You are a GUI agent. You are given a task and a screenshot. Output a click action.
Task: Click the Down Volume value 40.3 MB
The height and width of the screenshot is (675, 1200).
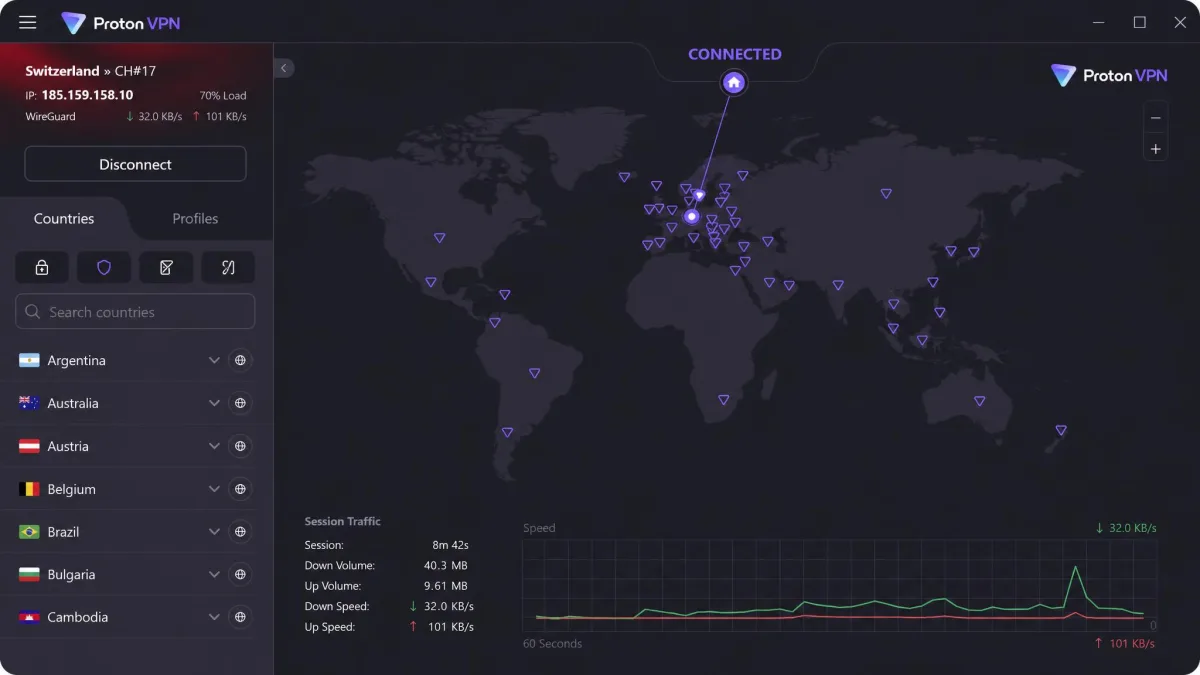[446, 566]
